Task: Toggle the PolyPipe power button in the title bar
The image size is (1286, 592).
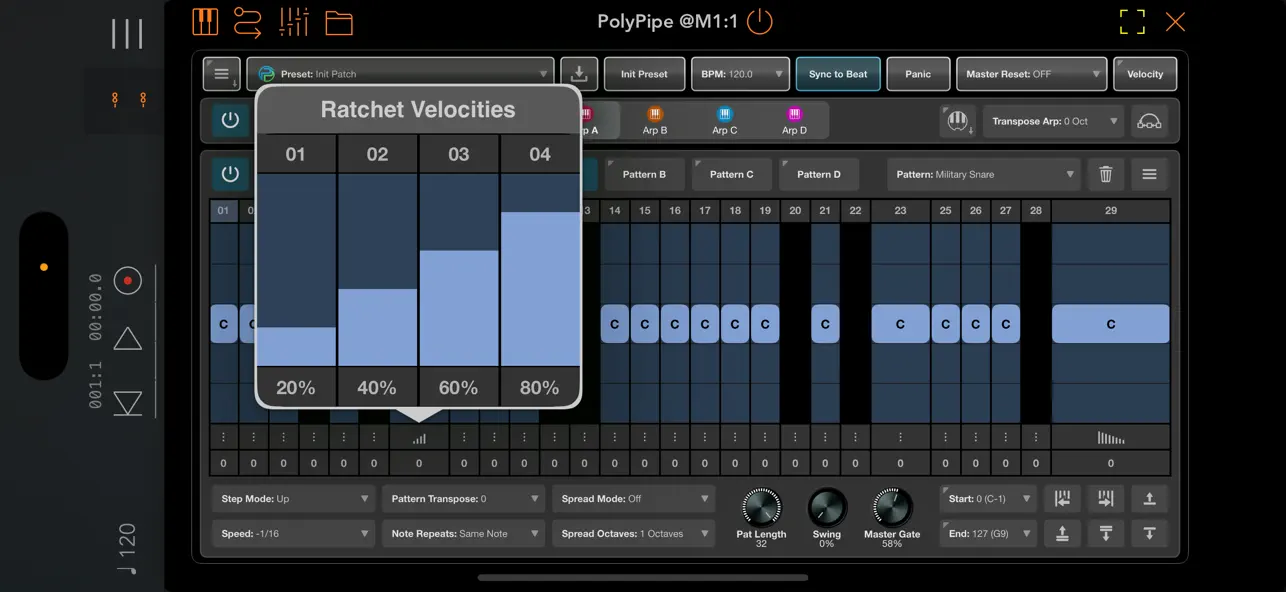Action: pos(759,21)
